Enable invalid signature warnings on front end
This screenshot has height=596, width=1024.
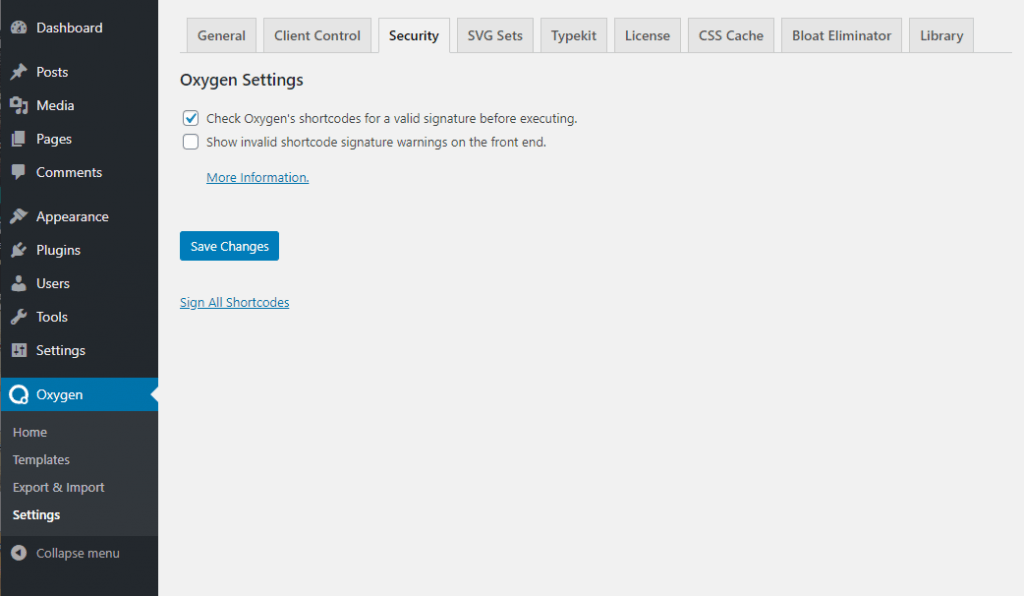point(191,142)
